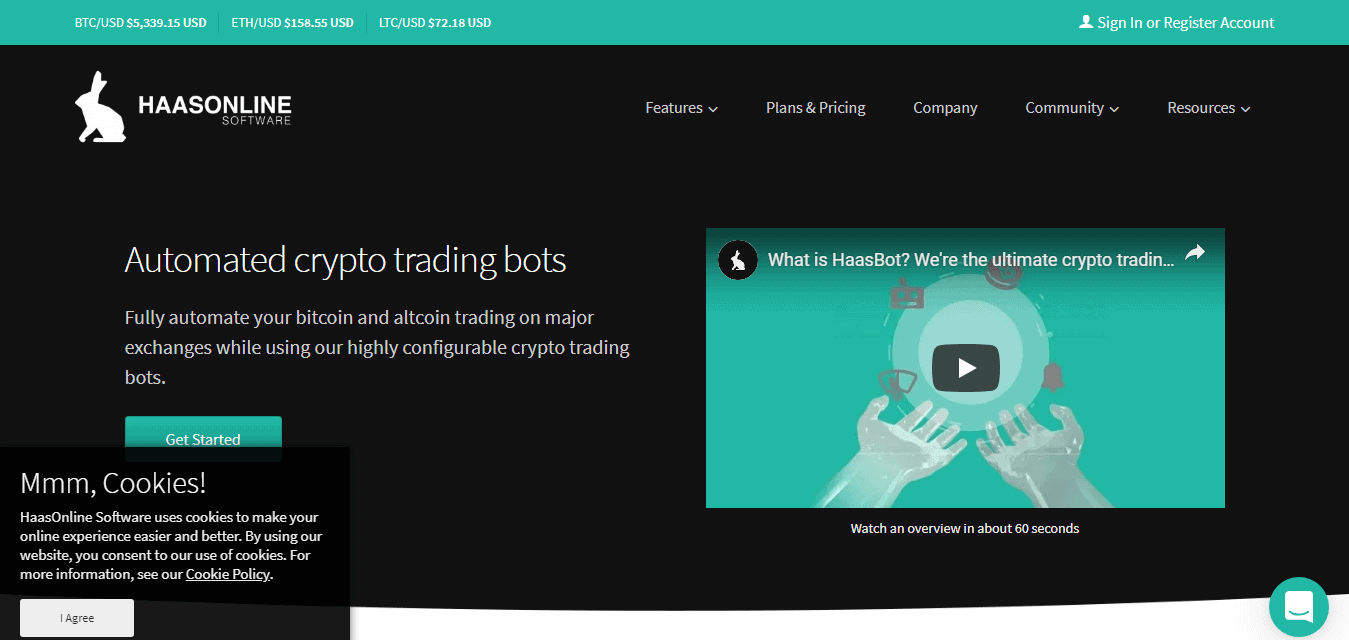Click the video channel rabbit avatar
The height and width of the screenshot is (640, 1349).
point(738,260)
